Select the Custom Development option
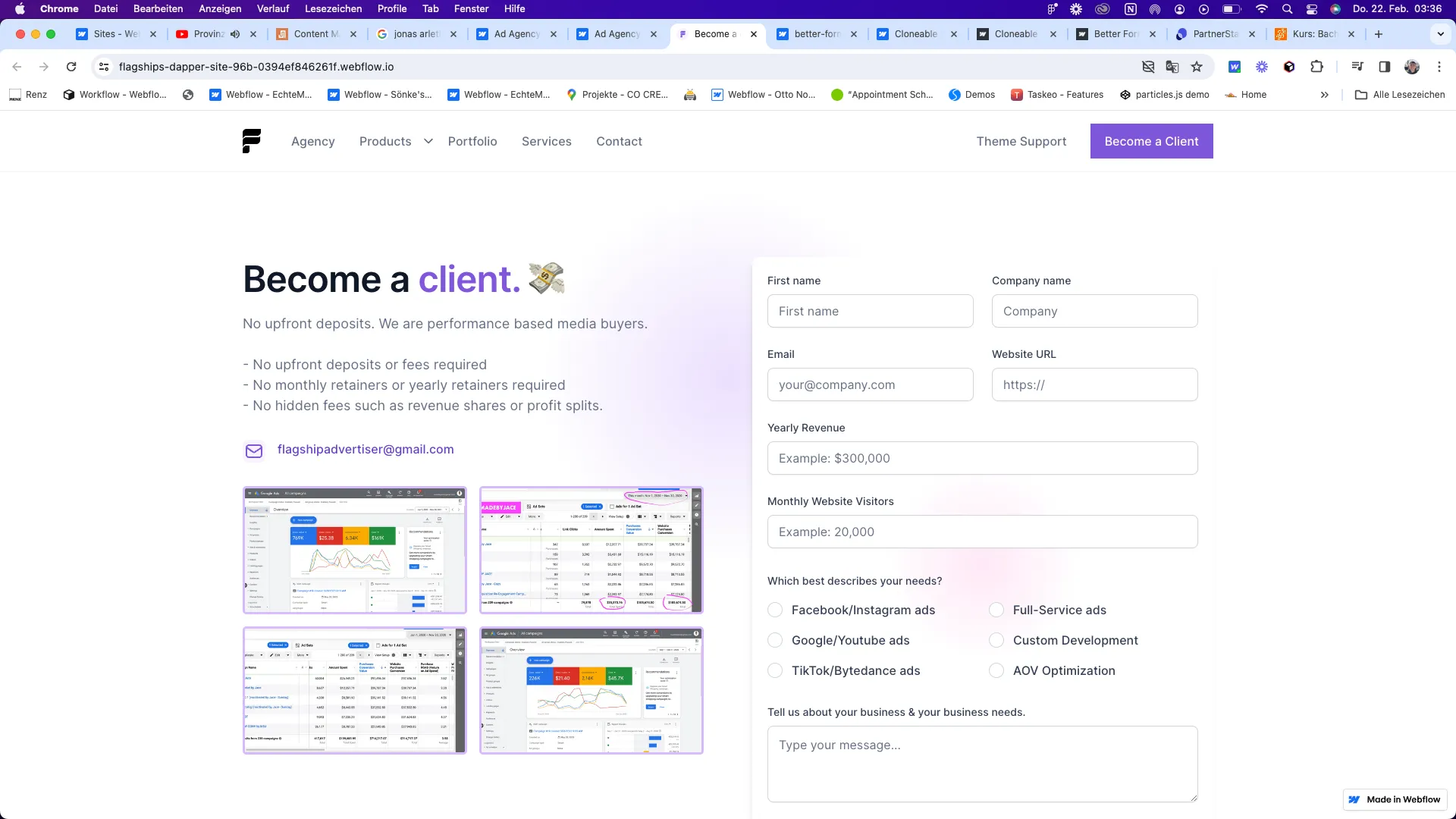The width and height of the screenshot is (1456, 819). point(996,640)
